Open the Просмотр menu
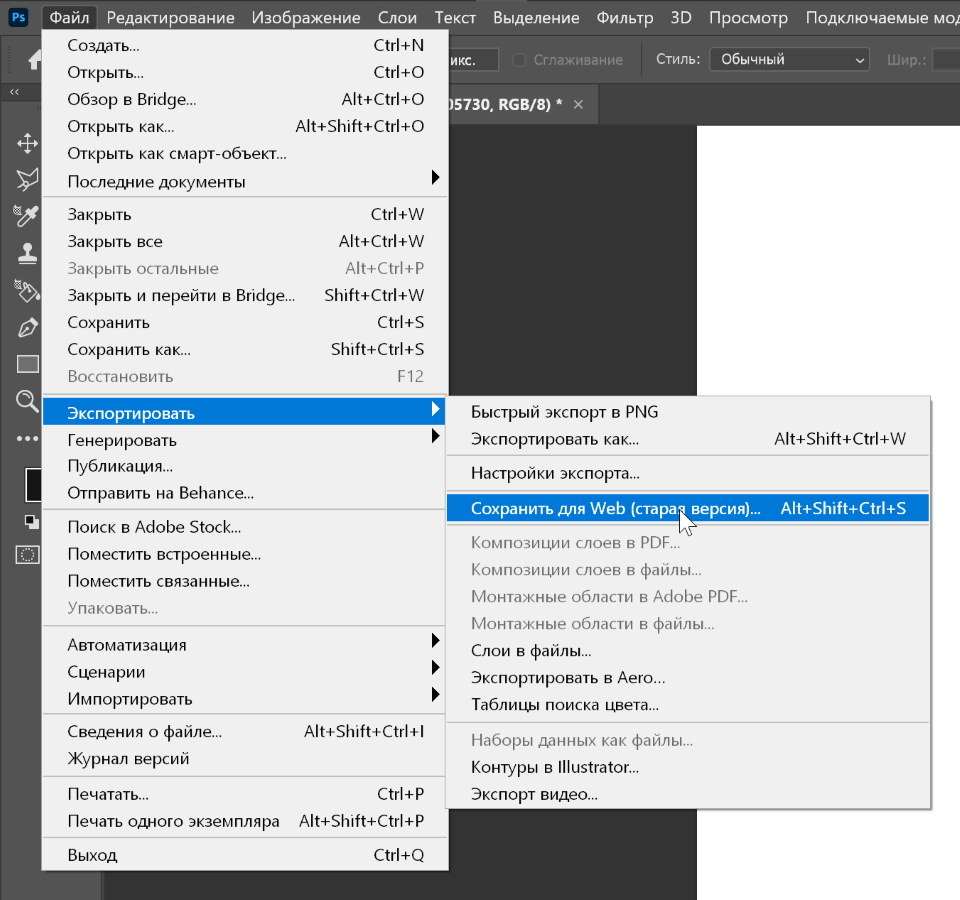The height and width of the screenshot is (900, 960). point(748,17)
